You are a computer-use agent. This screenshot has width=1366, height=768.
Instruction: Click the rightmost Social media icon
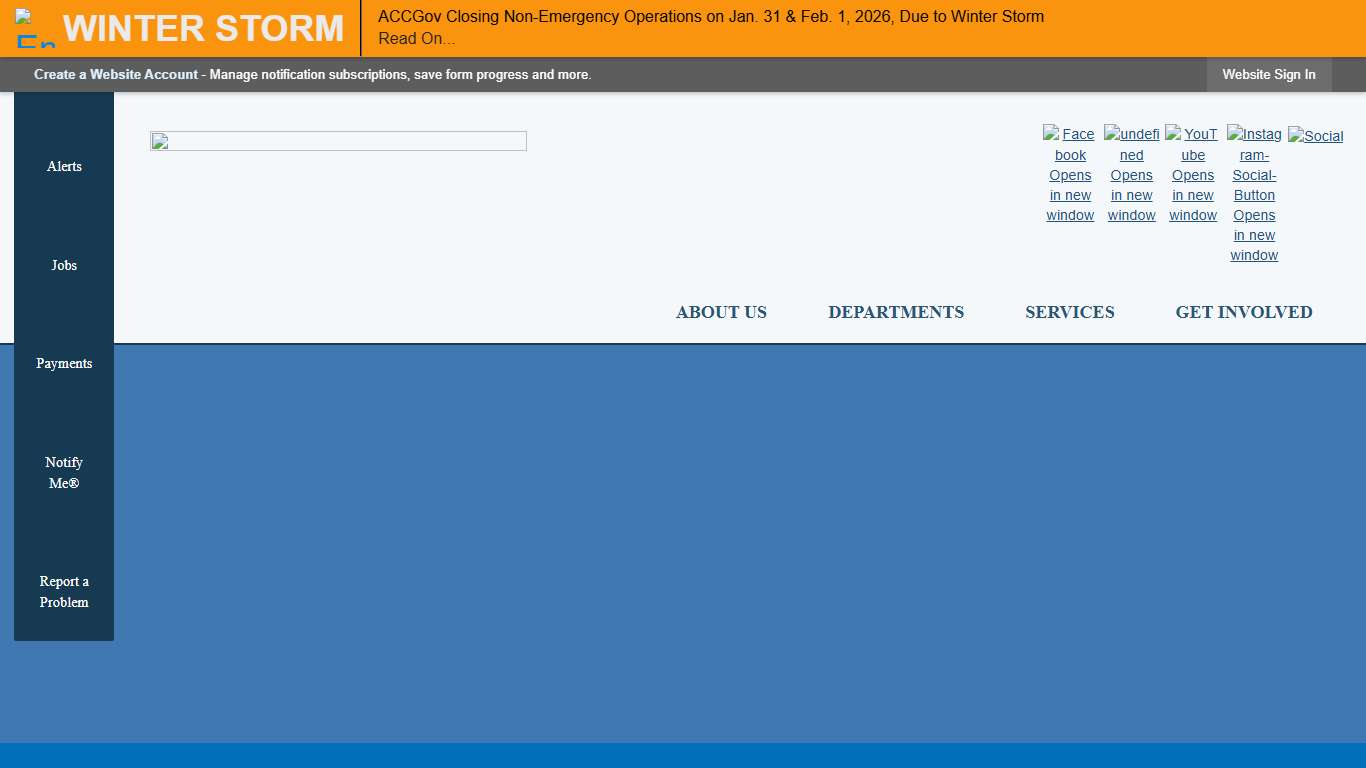[1315, 136]
